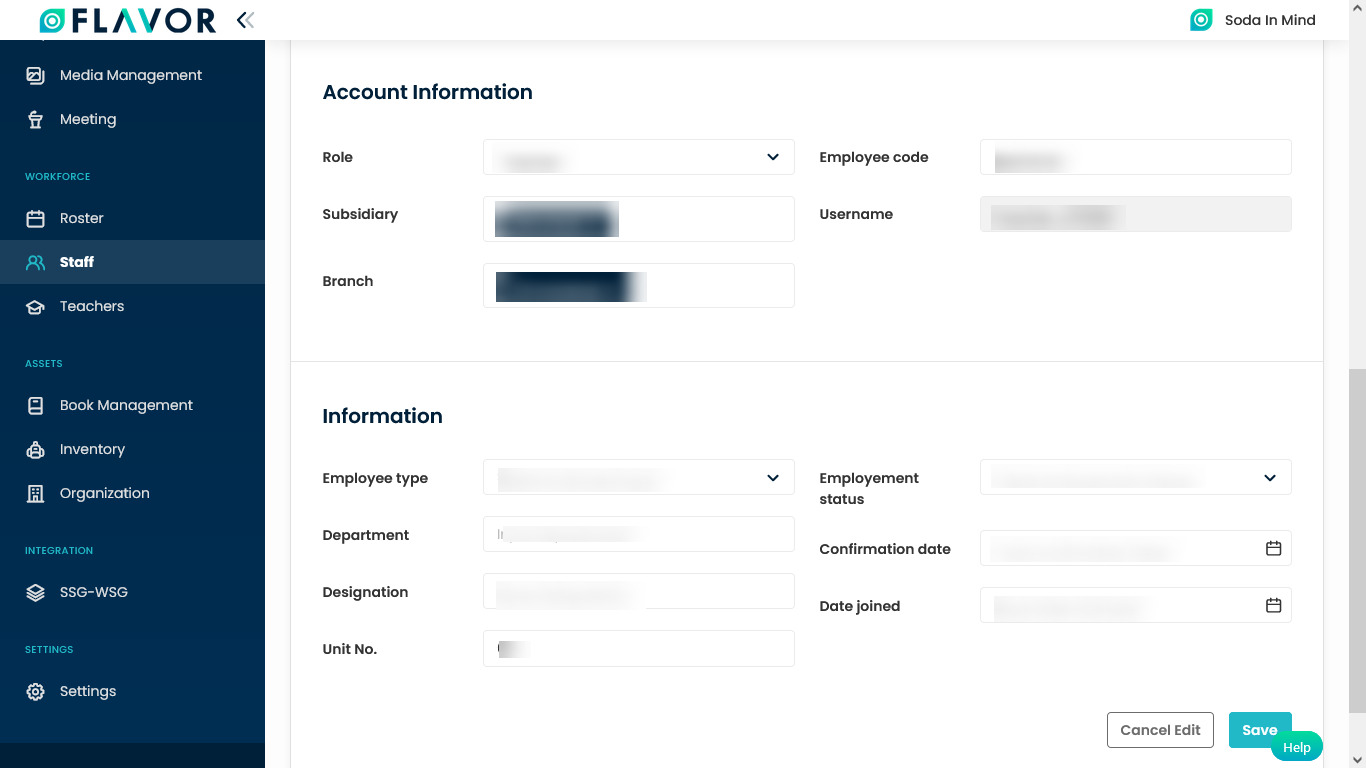Click the Employee code input field
The height and width of the screenshot is (768, 1366).
pyautogui.click(x=1135, y=157)
